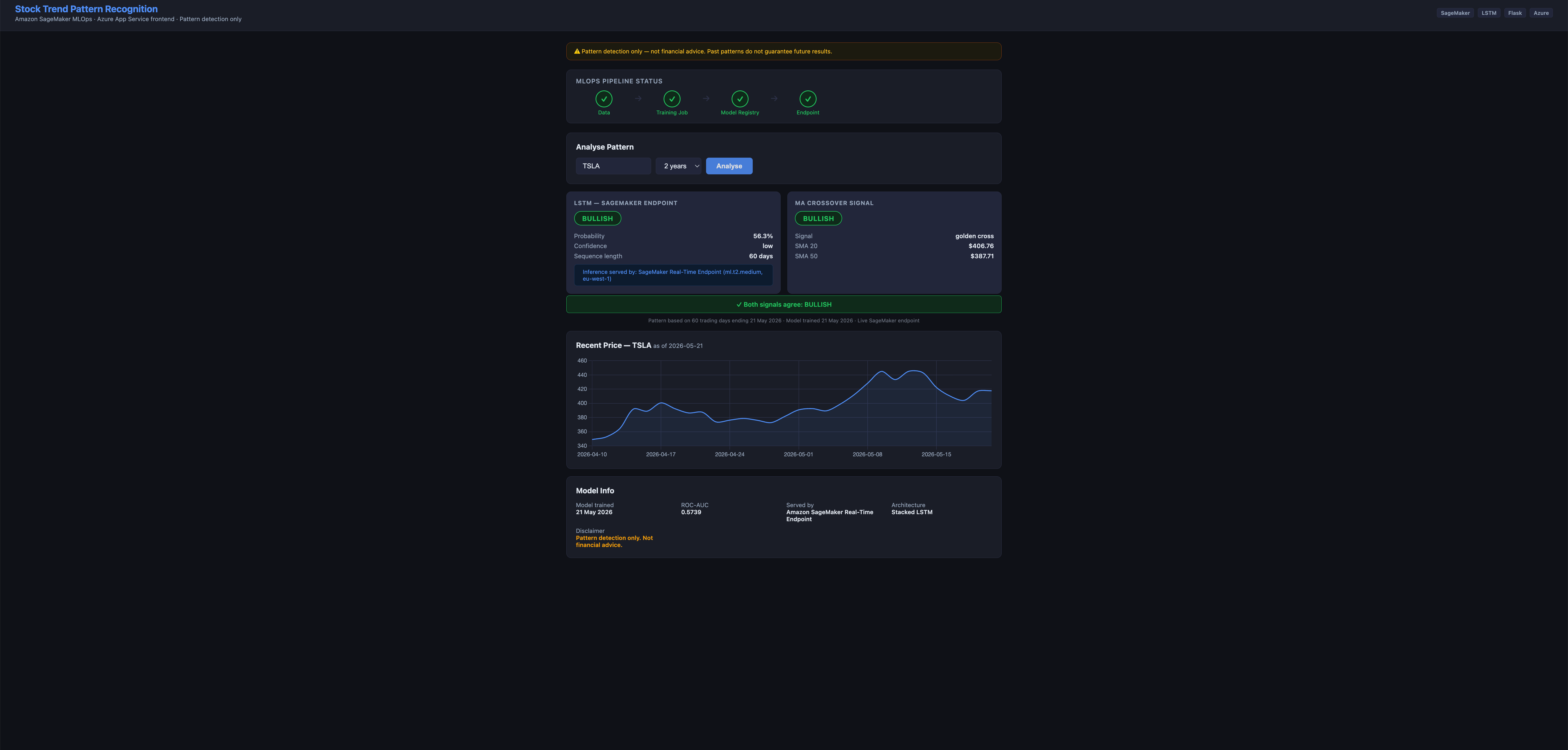Click Model trained date 21 May 2026
1568x750 pixels.
point(594,513)
